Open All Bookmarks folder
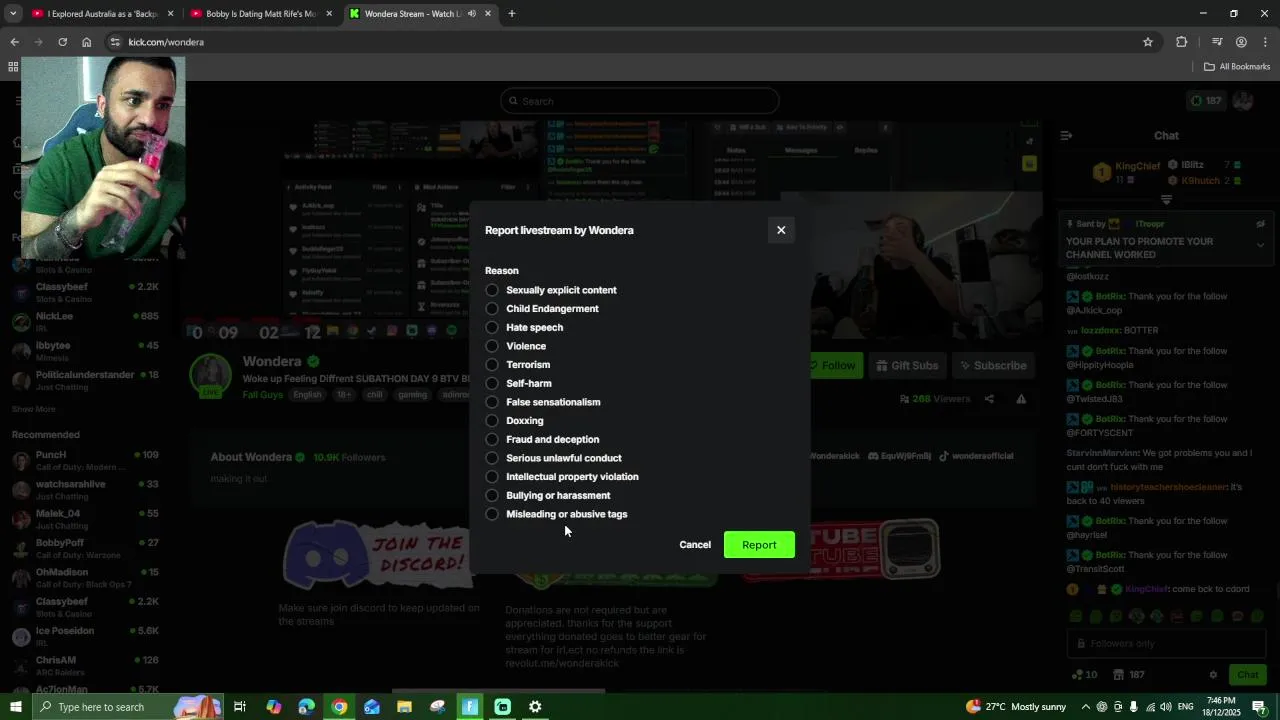The width and height of the screenshot is (1280, 720). [x=1237, y=67]
